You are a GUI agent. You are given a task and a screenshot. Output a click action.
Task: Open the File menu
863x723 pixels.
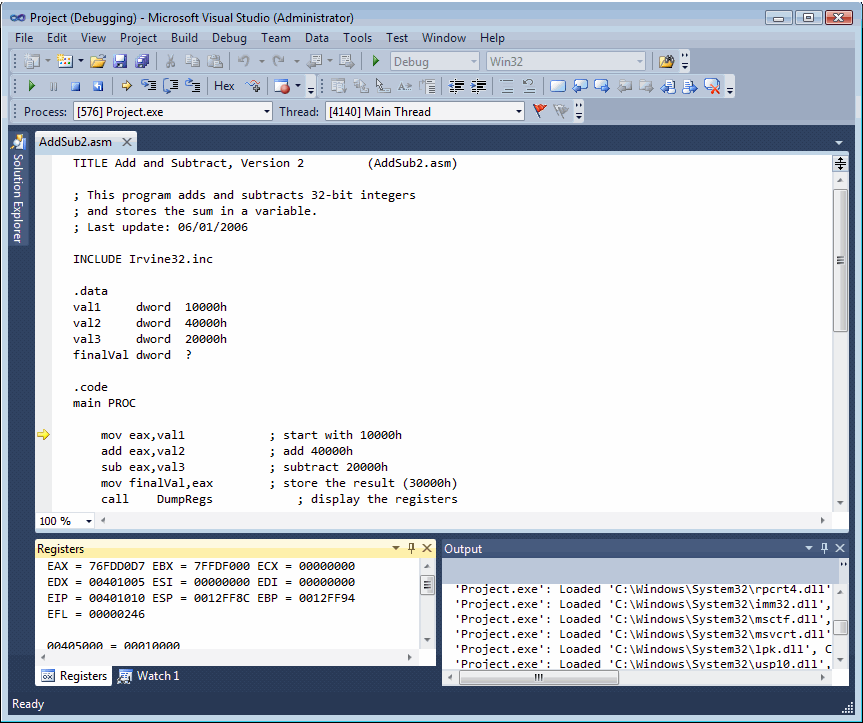[24, 38]
